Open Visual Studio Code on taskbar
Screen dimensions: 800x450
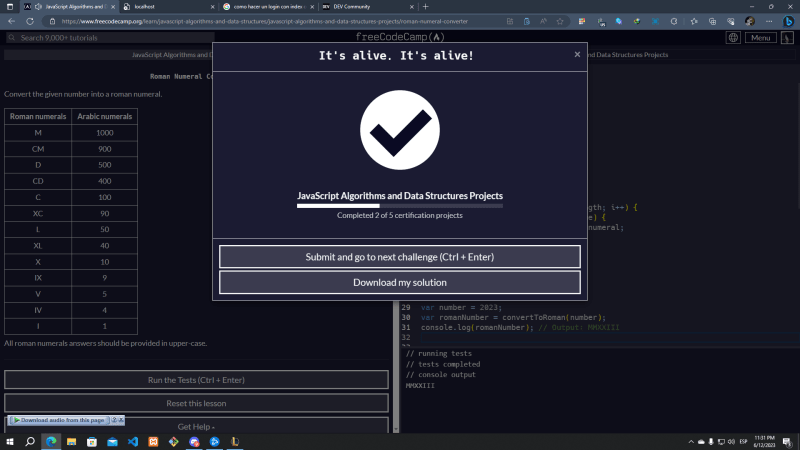pos(133,442)
